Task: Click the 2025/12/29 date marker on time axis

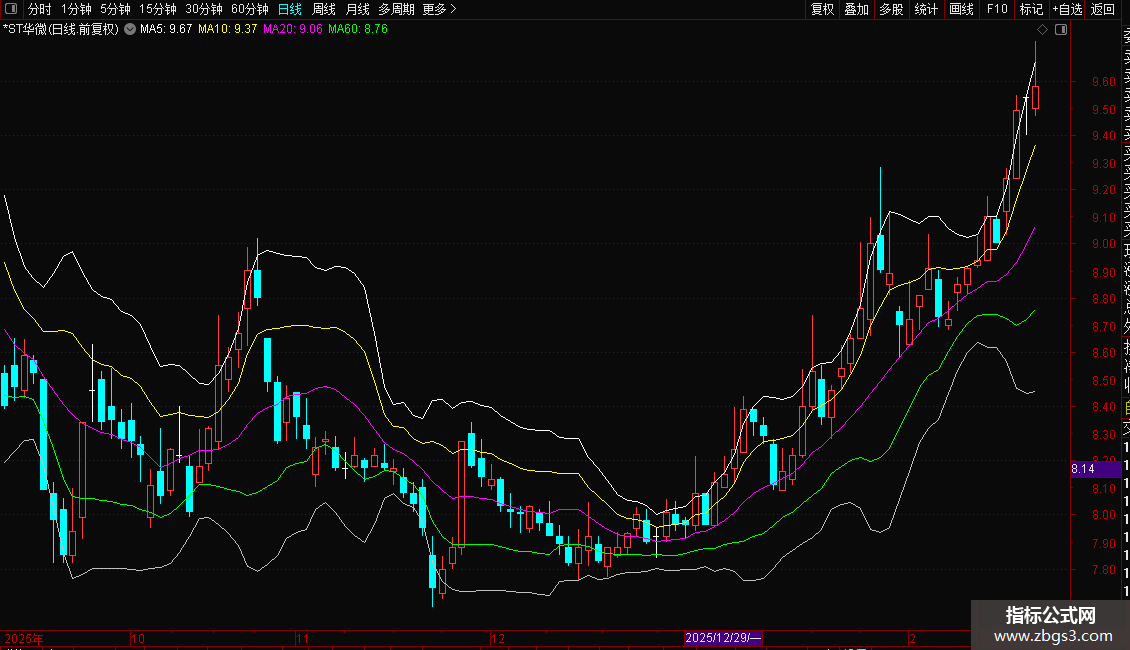Action: (723, 638)
